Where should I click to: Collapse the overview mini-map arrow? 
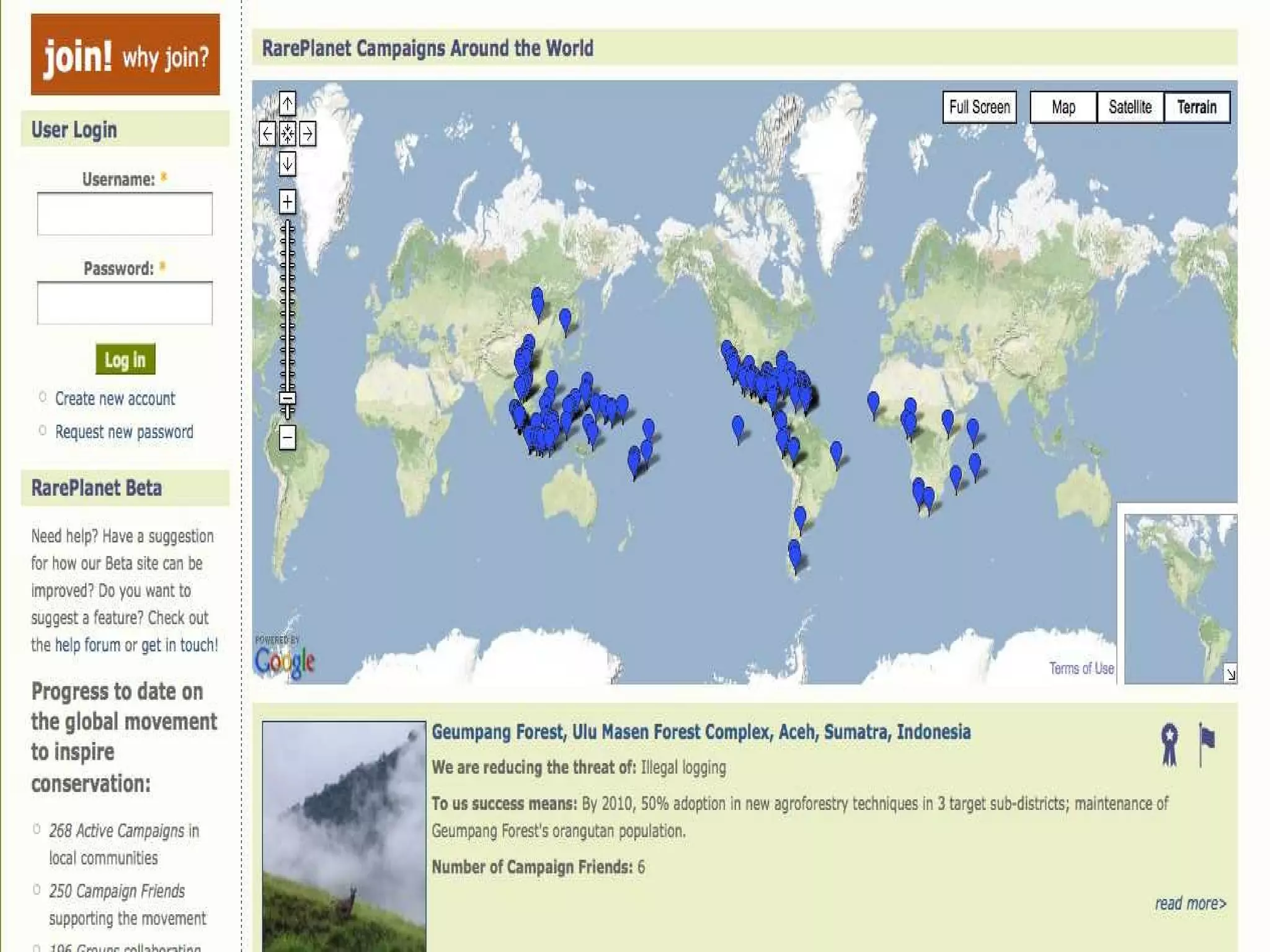click(1230, 674)
